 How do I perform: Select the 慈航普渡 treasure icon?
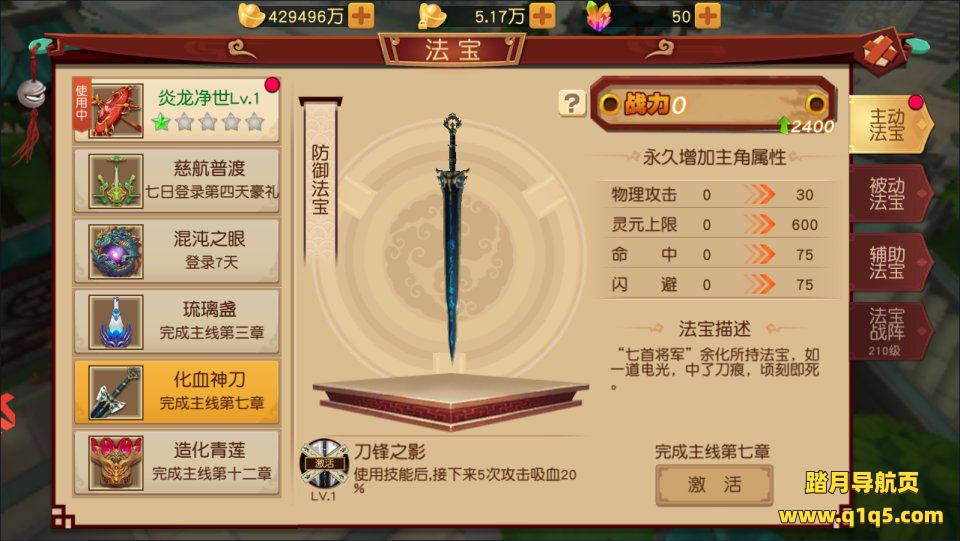(116, 181)
